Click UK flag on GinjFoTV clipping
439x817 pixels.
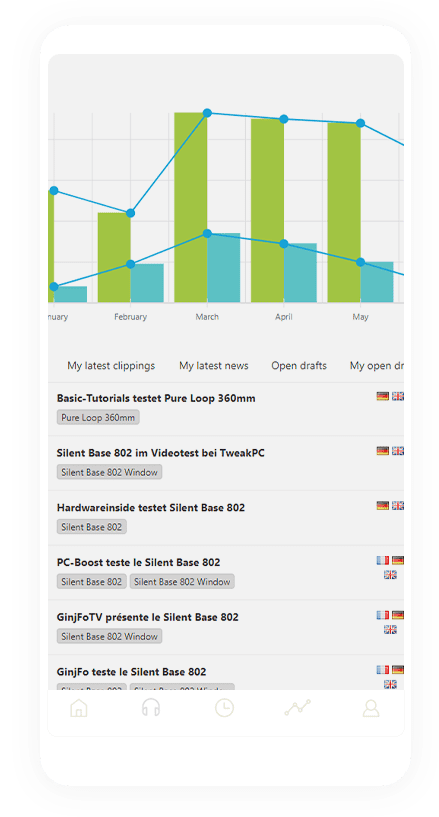pos(390,629)
